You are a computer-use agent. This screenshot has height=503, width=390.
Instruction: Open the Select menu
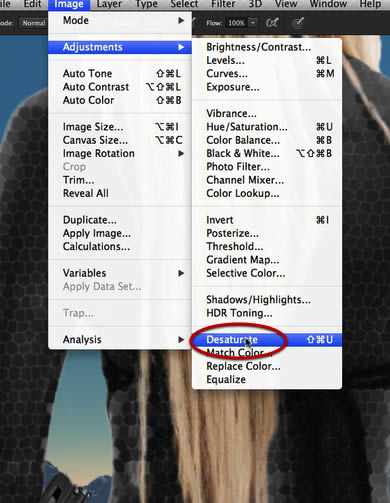tap(184, 4)
